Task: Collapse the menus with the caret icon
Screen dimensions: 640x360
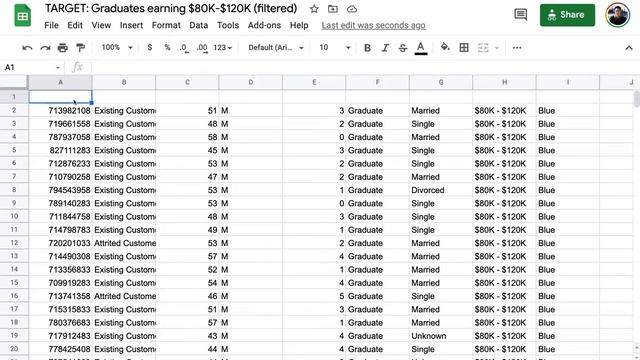Action: 629,48
